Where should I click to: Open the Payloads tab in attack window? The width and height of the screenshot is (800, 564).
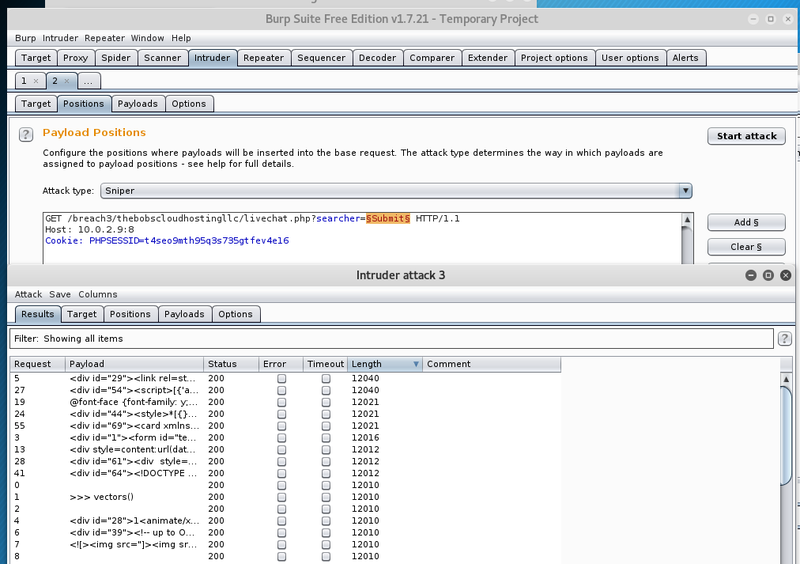(x=184, y=314)
